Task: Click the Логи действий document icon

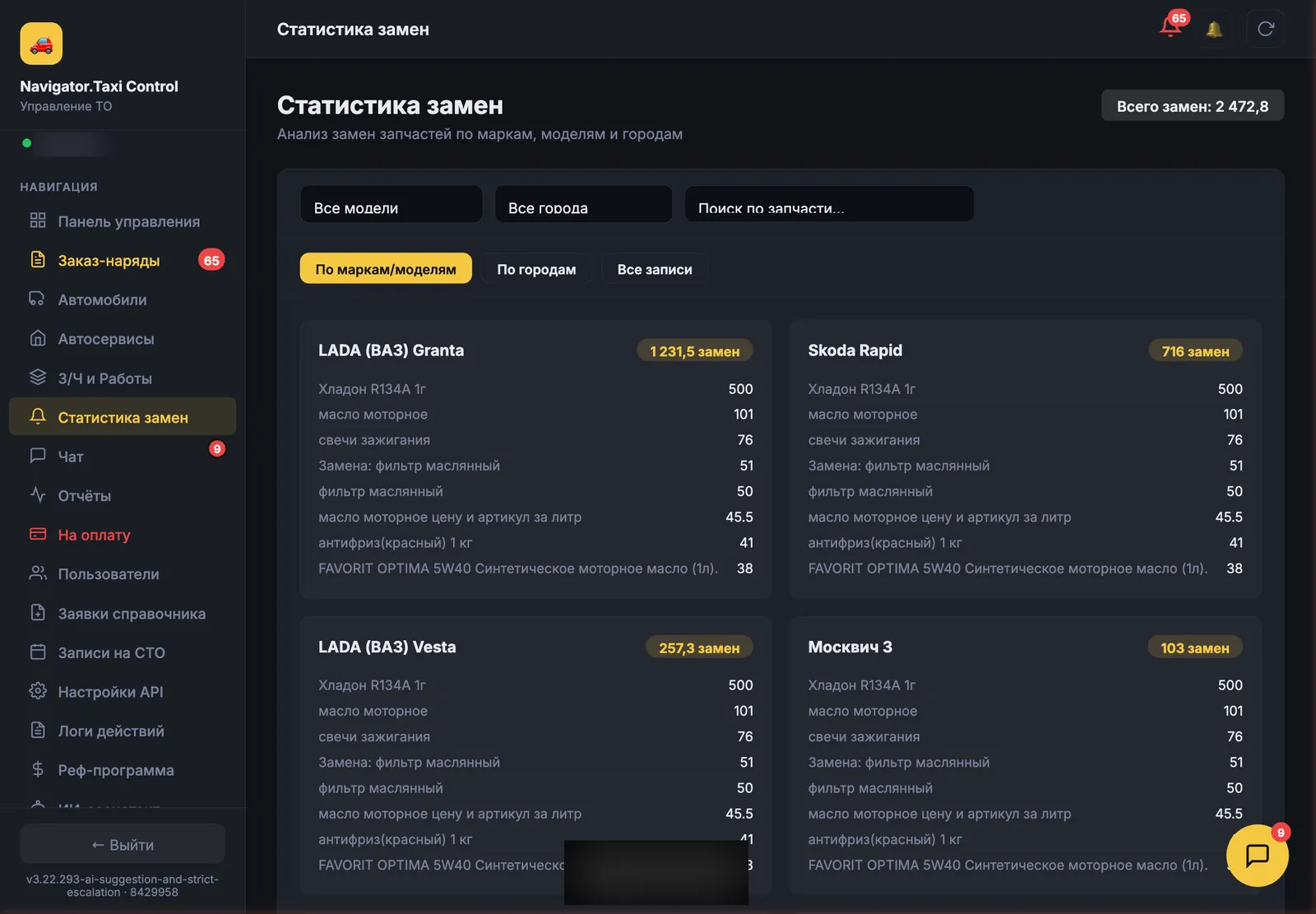Action: (x=38, y=730)
